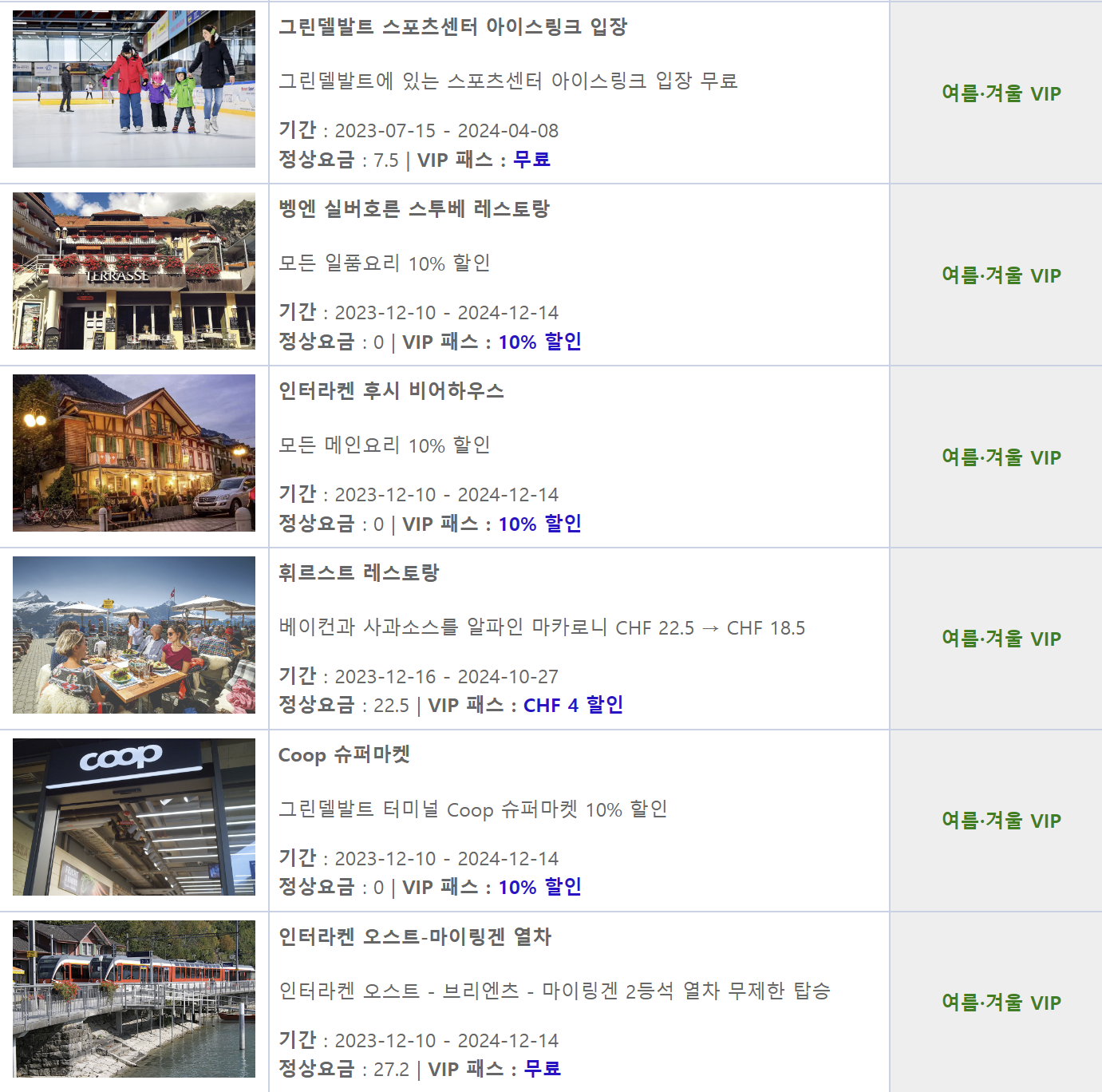Click title 벵엔 실버호른 스투베 레스토랑

[414, 209]
